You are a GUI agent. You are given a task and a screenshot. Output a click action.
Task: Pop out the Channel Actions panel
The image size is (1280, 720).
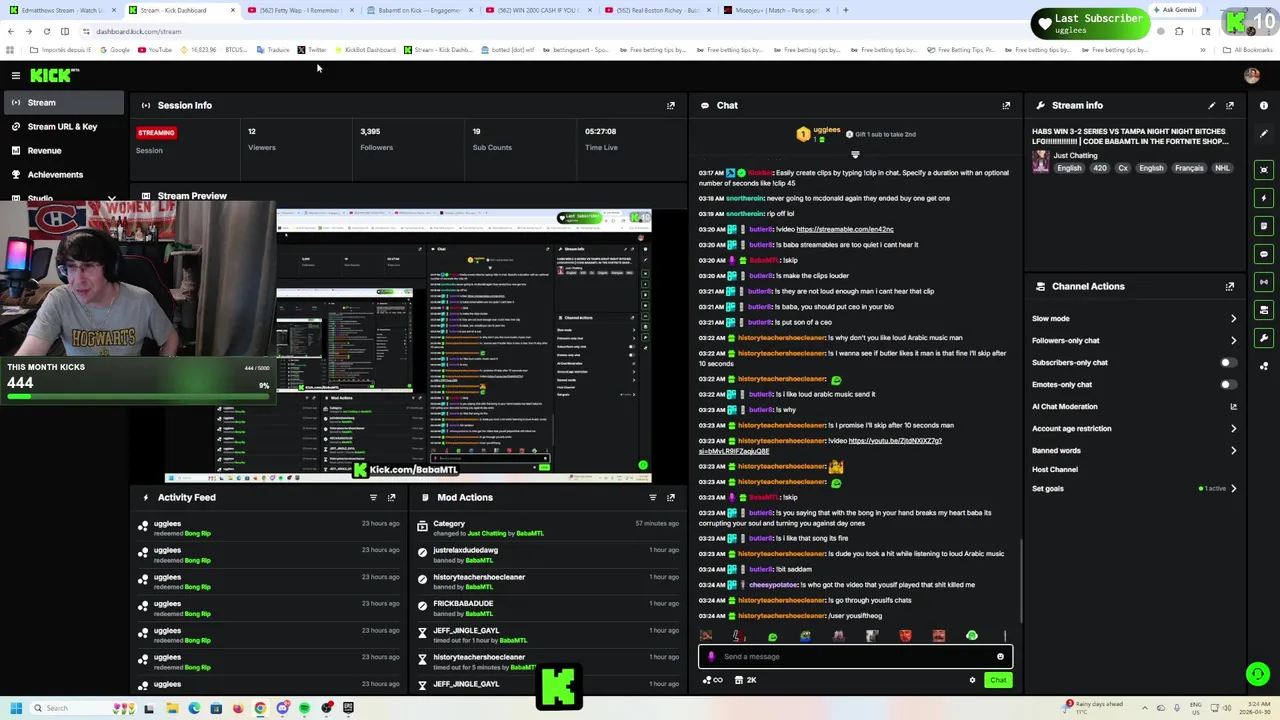1230,286
